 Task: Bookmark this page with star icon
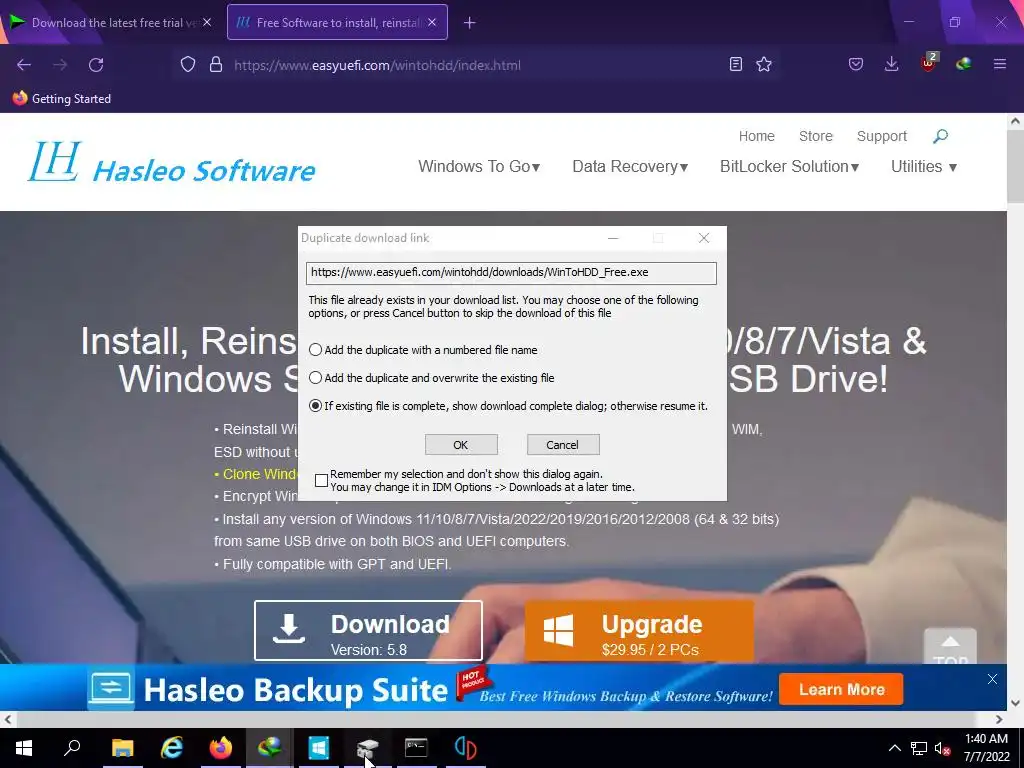pos(764,64)
